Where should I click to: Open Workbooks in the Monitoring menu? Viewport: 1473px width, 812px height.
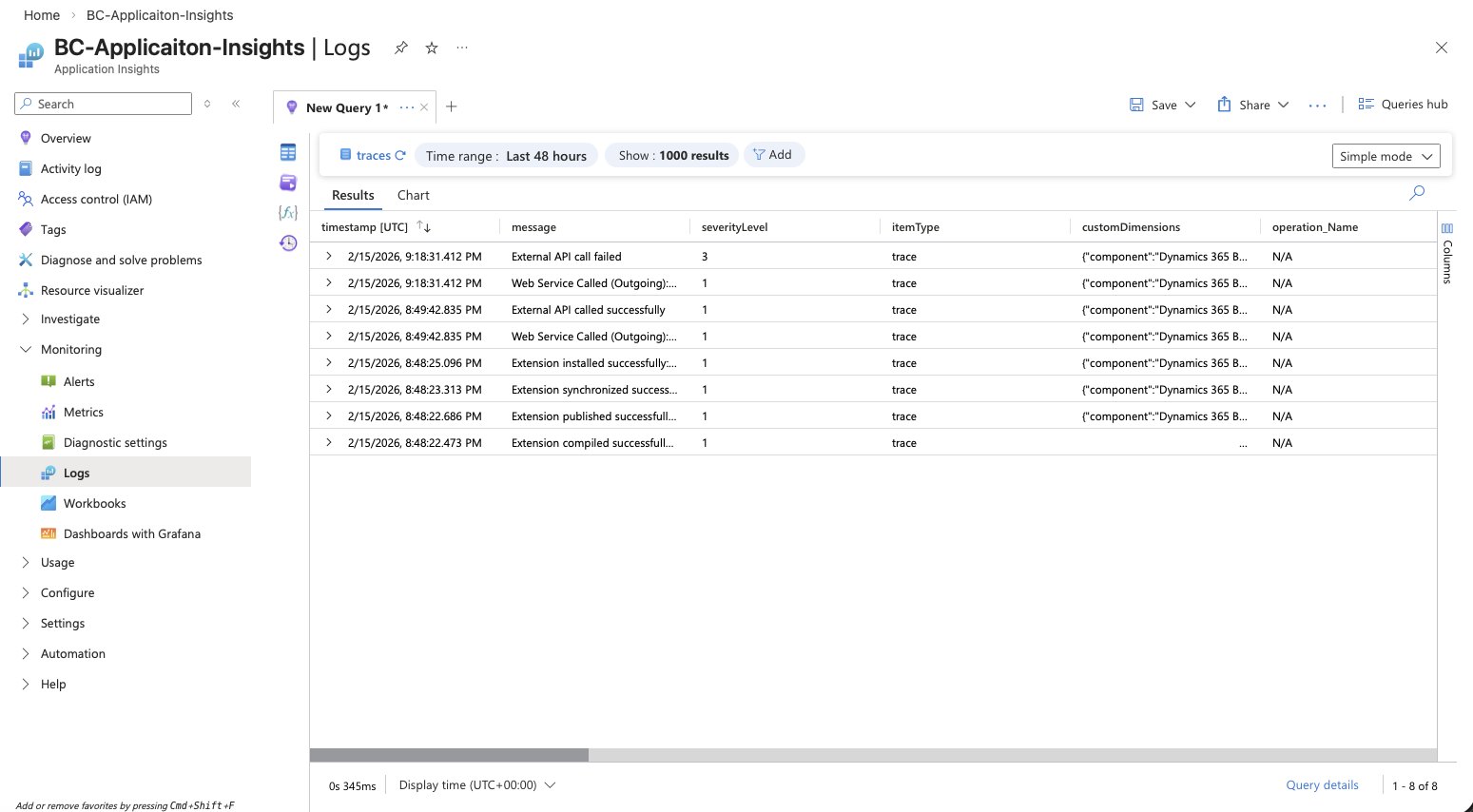94,504
